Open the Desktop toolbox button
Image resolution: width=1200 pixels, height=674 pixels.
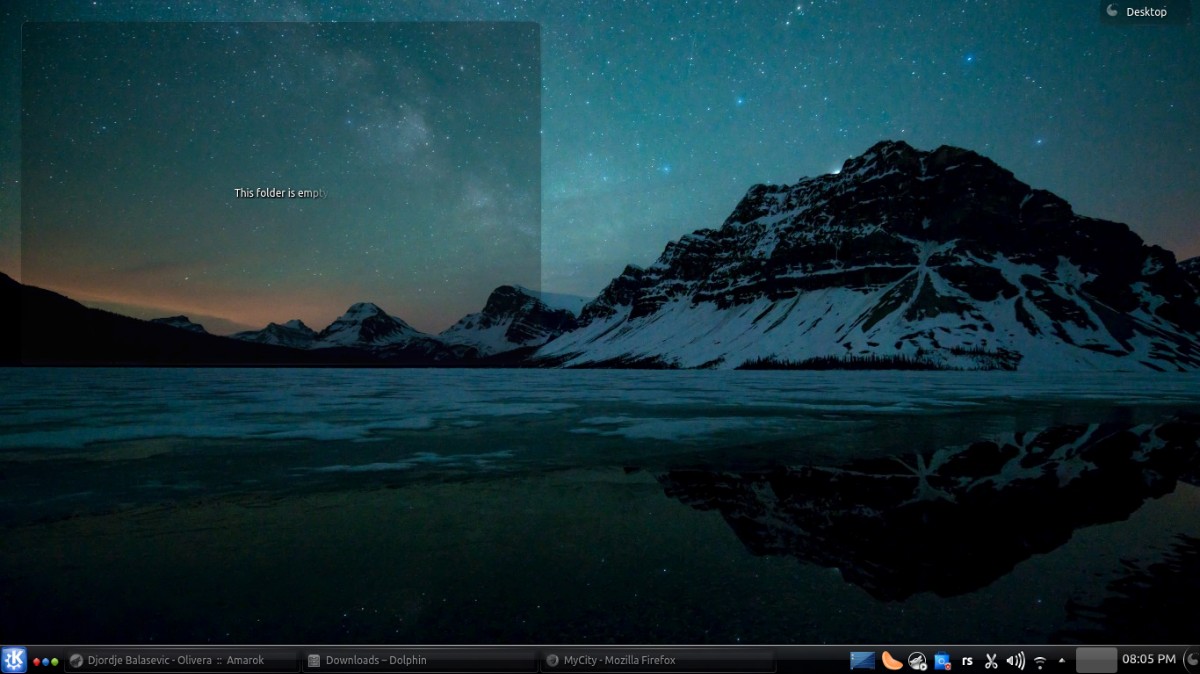(1147, 12)
